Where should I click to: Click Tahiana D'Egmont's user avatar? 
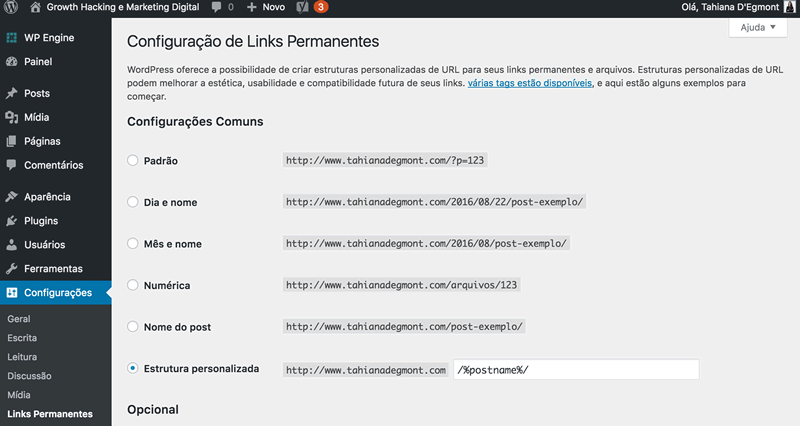click(x=789, y=7)
